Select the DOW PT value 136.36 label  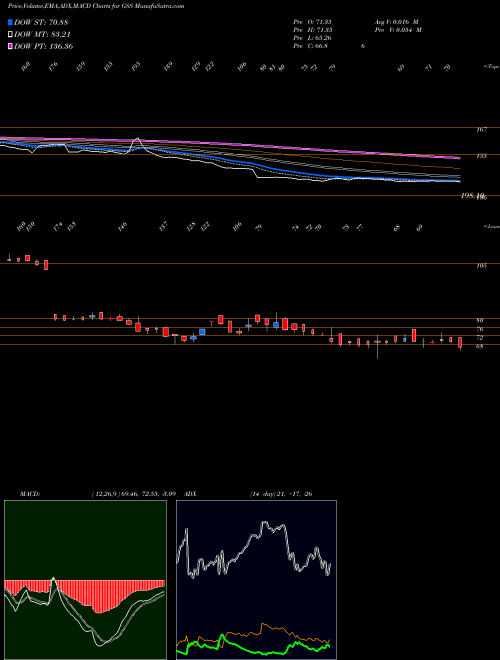[x=44, y=46]
